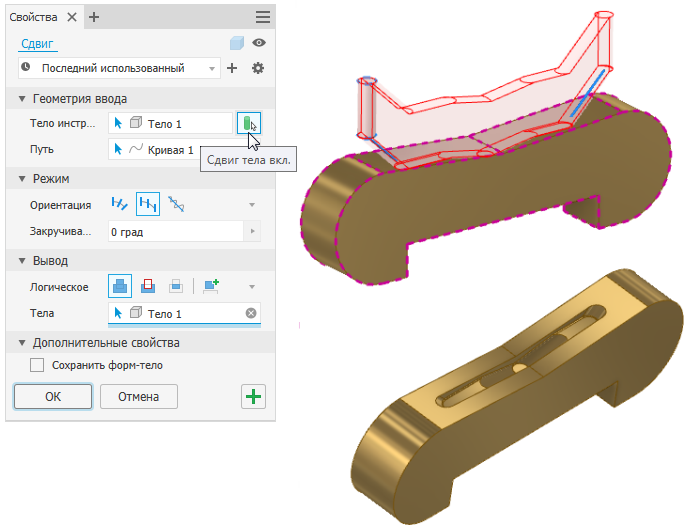Toggle the solid sweep body-on icon
Viewport: 684px width, 530px height.
click(x=249, y=123)
